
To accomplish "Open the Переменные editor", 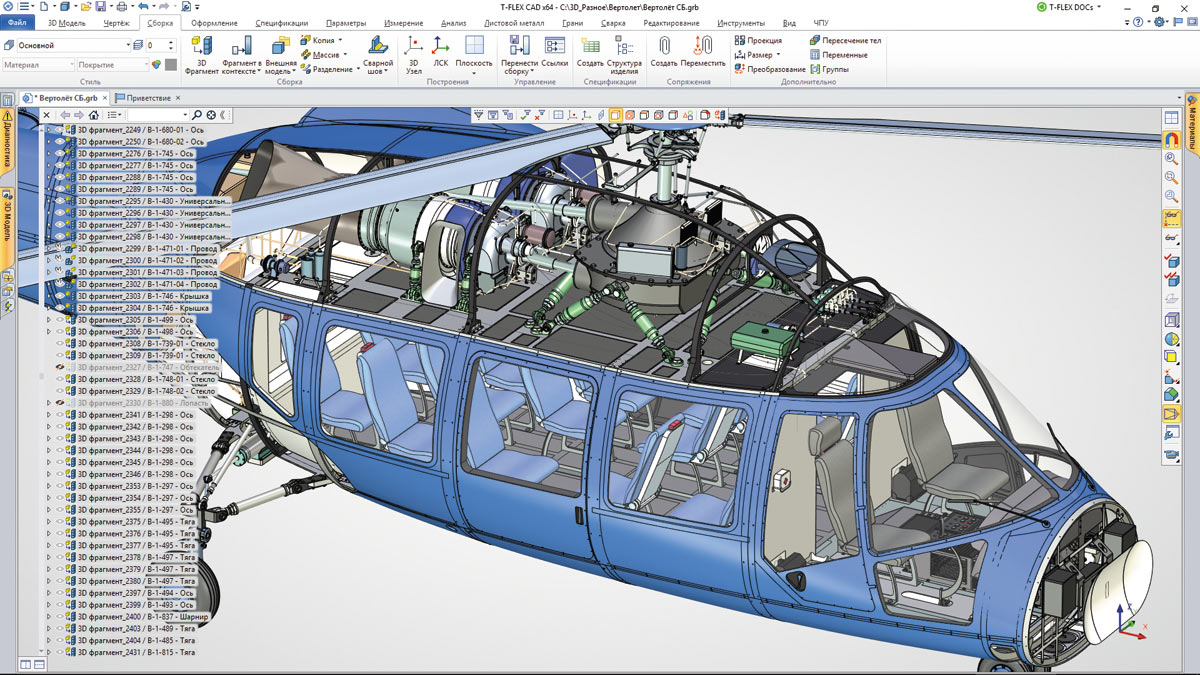I will (x=839, y=55).
